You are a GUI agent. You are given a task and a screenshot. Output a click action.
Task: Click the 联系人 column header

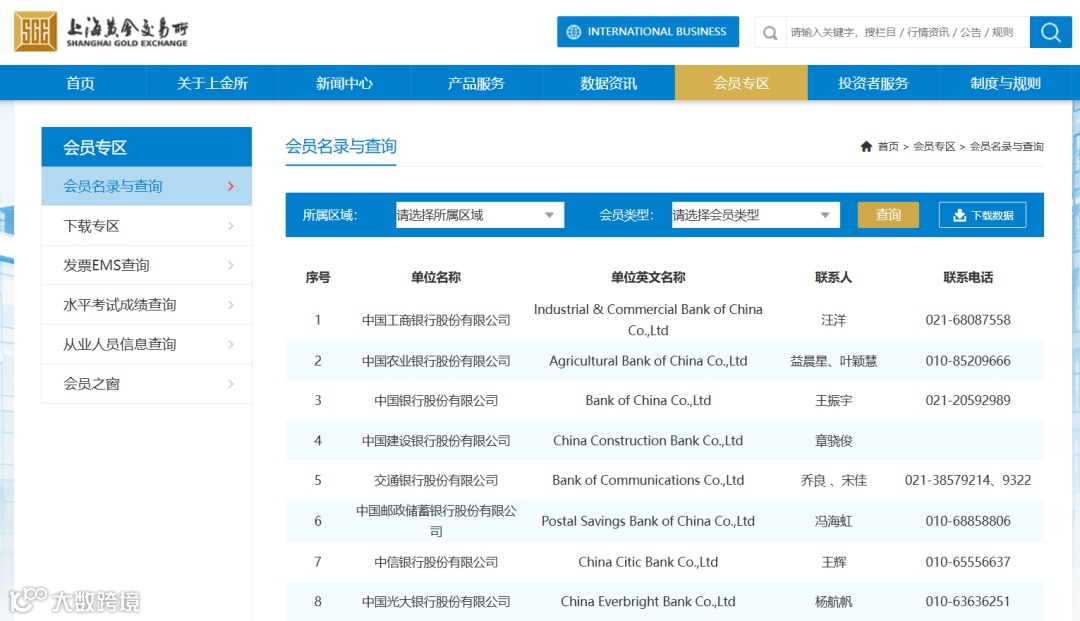point(833,277)
